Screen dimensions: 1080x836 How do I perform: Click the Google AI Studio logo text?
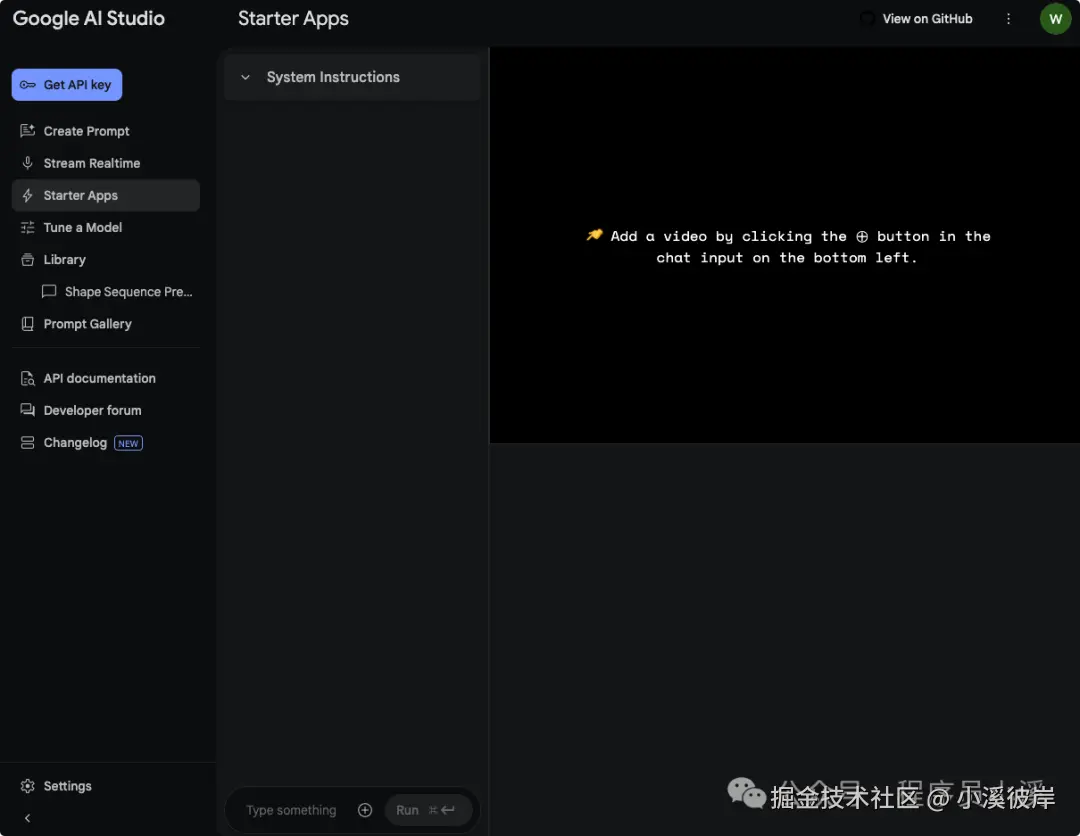[x=89, y=19]
